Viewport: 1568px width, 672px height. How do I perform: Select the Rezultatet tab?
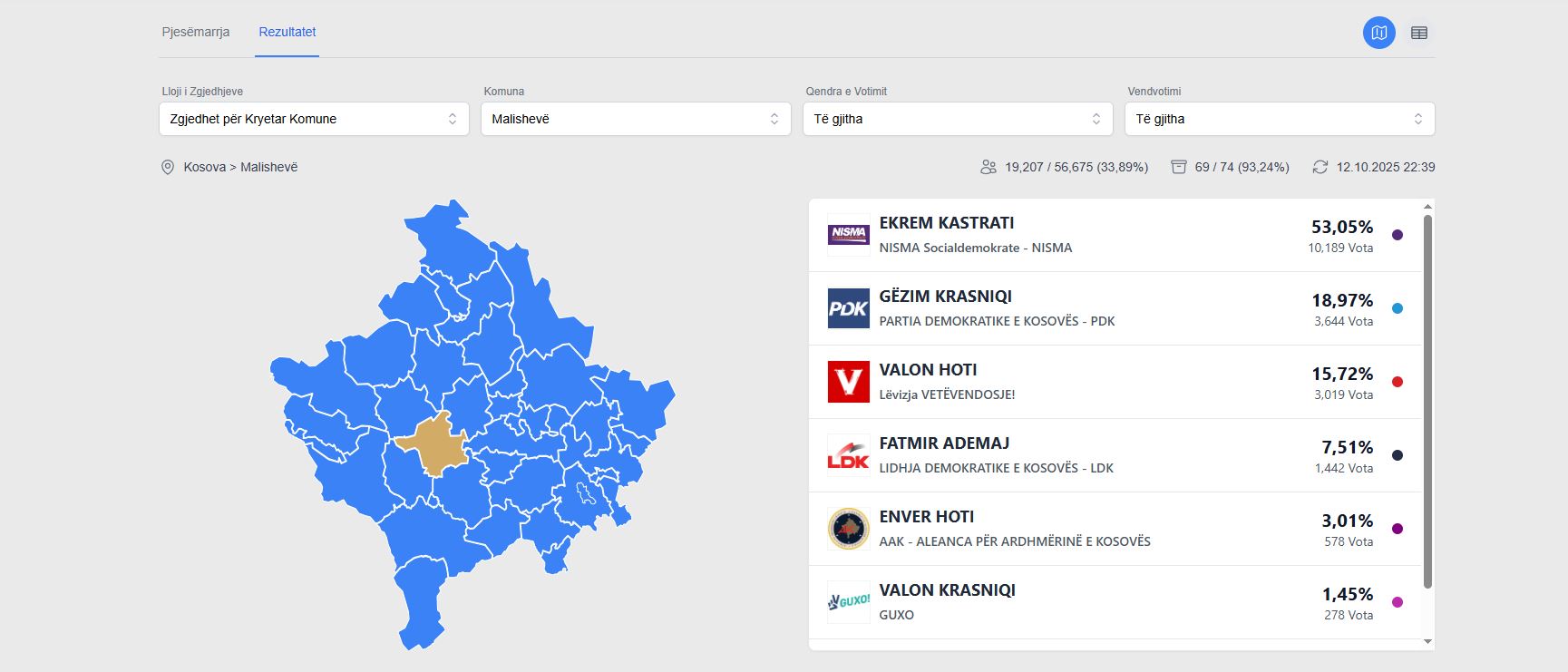(287, 33)
